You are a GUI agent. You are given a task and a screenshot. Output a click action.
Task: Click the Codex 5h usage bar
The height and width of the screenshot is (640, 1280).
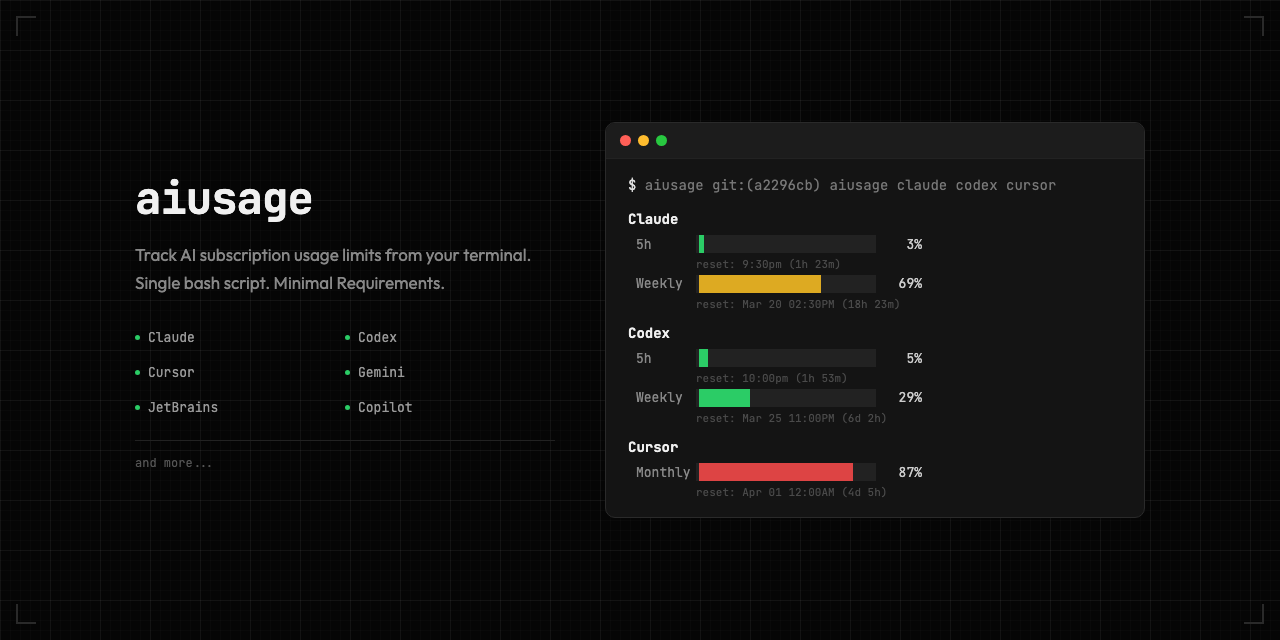786,358
